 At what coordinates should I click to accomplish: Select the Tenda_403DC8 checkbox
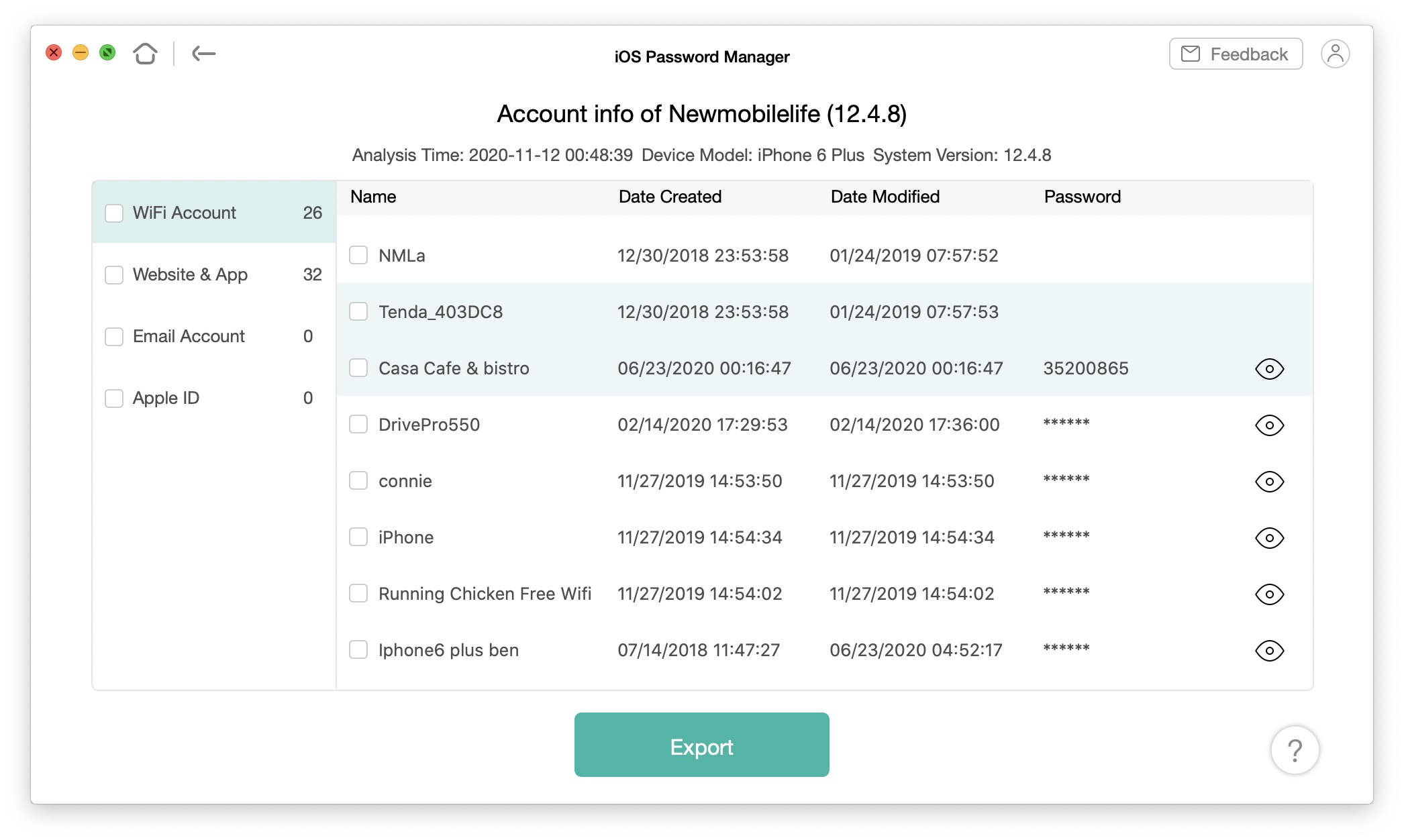click(x=358, y=312)
